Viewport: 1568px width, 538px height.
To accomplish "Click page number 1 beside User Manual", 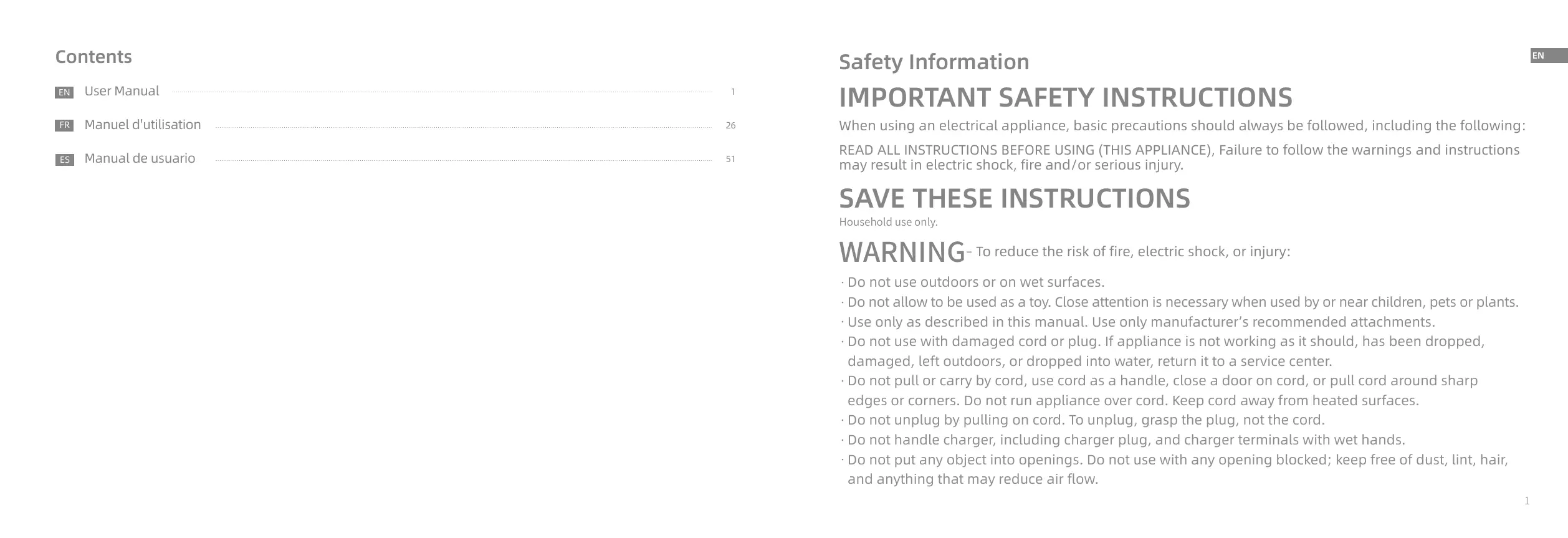I will point(733,92).
